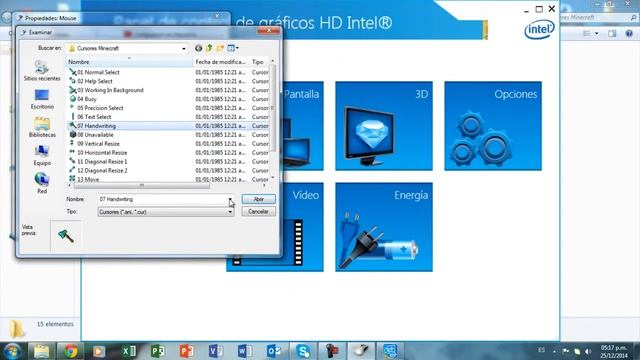Open Skype from the taskbar

pyautogui.click(x=303, y=351)
